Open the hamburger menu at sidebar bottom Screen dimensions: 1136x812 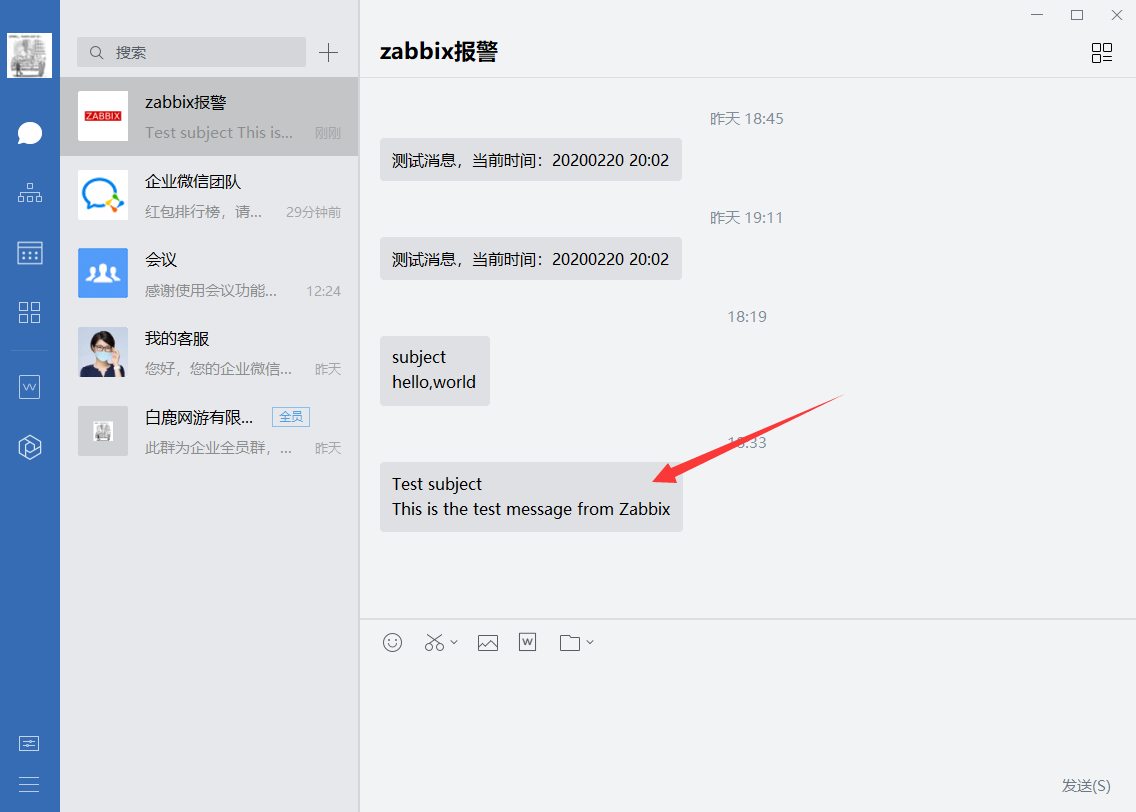pyautogui.click(x=29, y=784)
